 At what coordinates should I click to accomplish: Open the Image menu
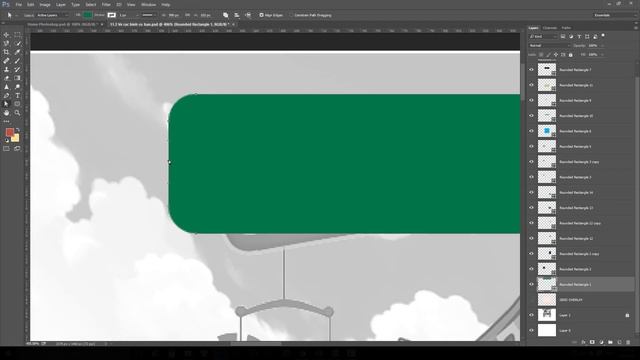coord(44,4)
